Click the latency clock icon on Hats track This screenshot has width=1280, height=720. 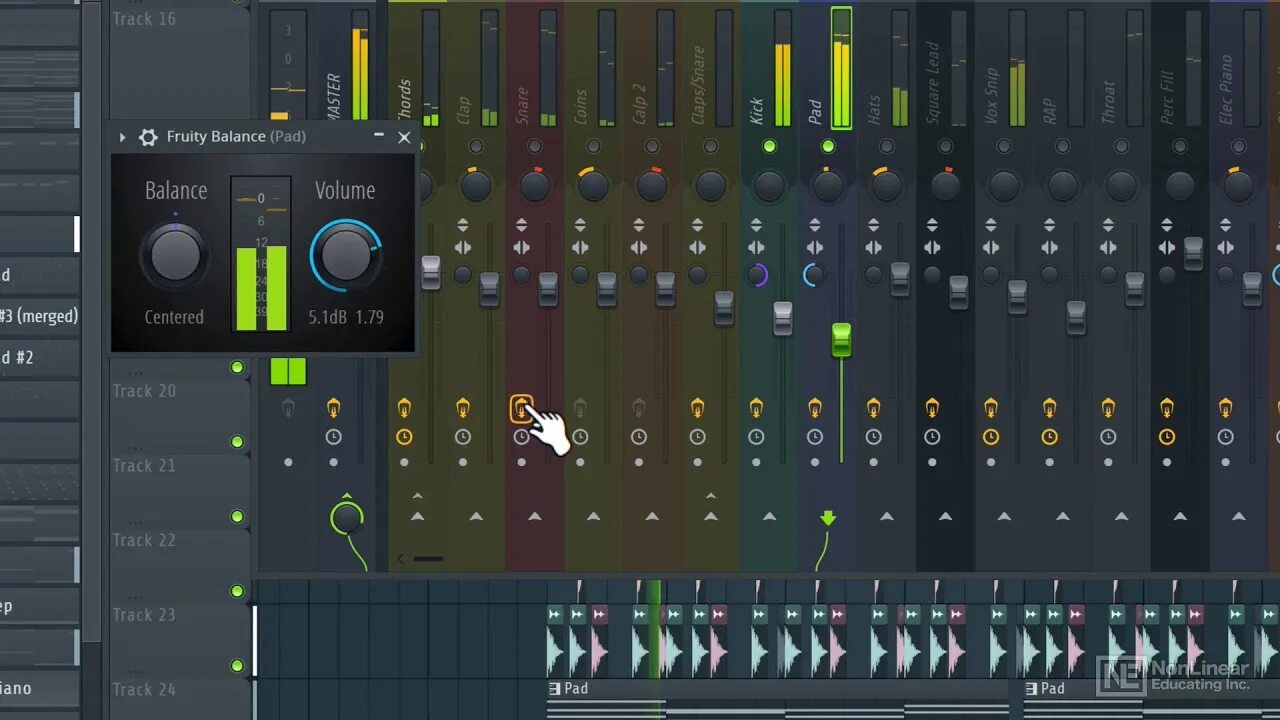tap(873, 437)
